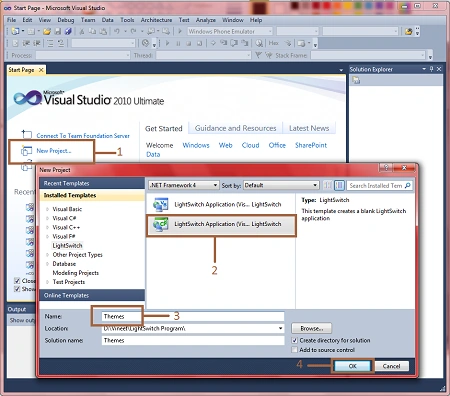Open the SharePoint link
Screen dimensions: 450x396
pos(311,145)
